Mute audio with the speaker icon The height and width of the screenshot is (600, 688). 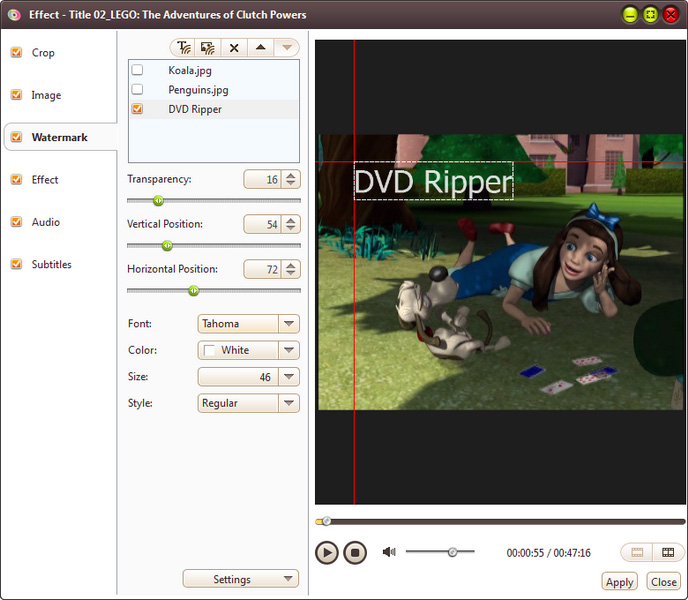389,552
